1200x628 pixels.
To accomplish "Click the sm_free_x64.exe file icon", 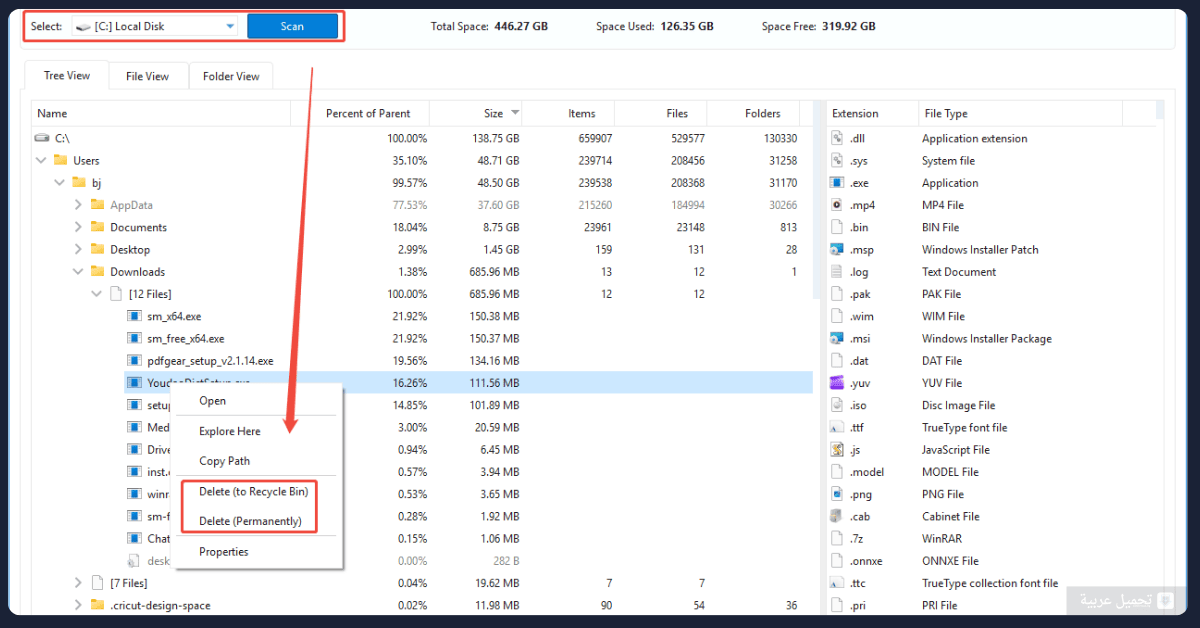I will click(x=134, y=338).
